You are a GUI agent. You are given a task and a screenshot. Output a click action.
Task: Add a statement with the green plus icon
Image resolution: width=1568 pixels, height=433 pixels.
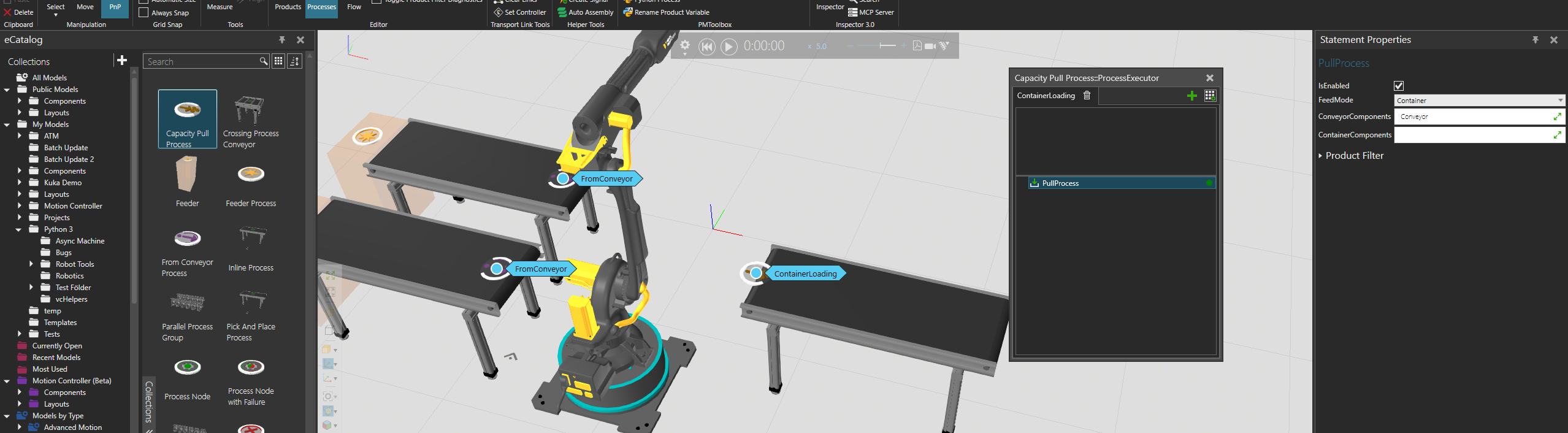pyautogui.click(x=1191, y=96)
